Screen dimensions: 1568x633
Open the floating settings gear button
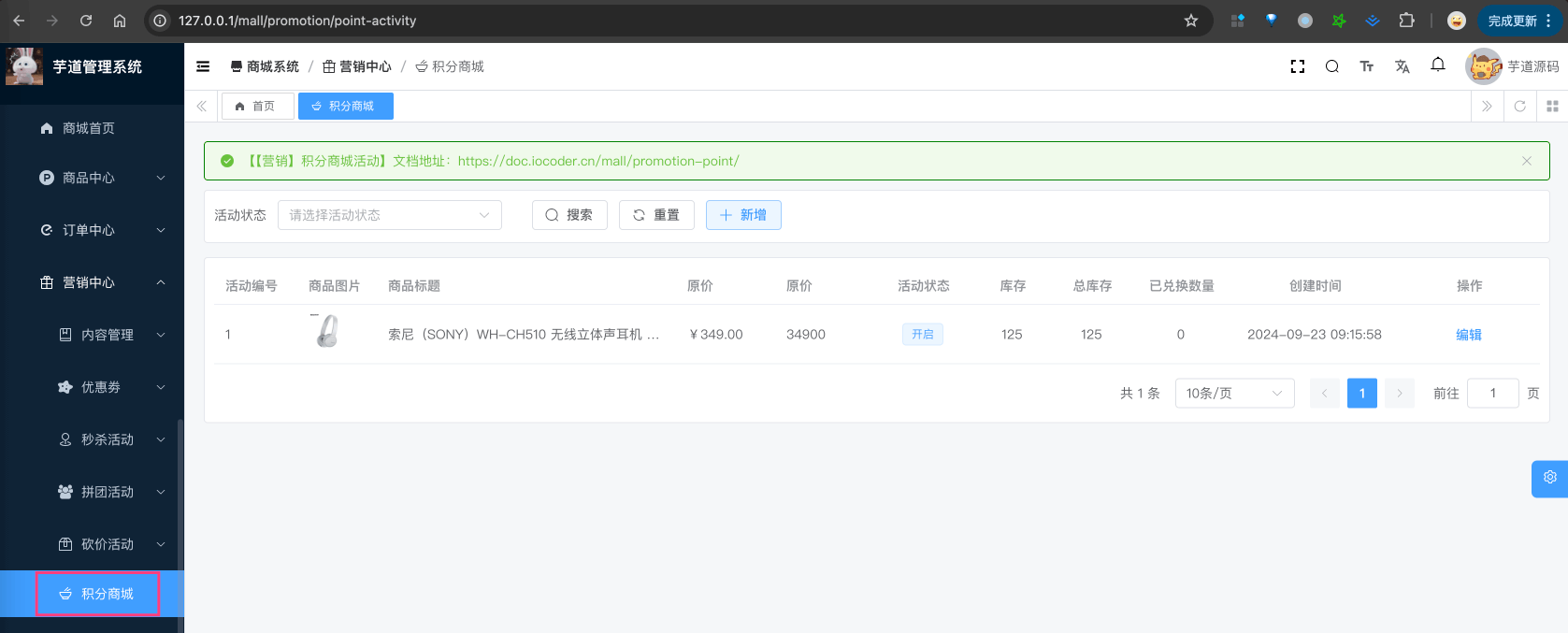pos(1549,478)
